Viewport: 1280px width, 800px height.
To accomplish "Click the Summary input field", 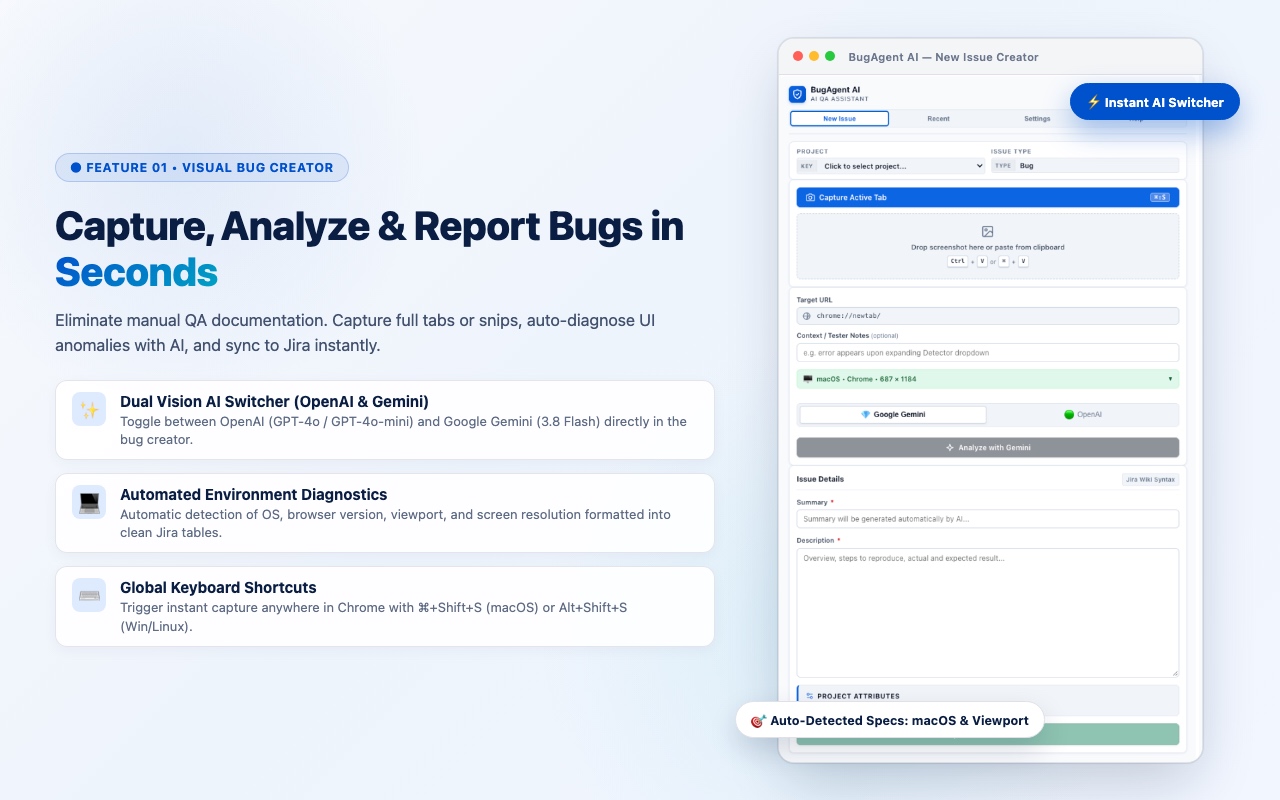I will [x=988, y=519].
